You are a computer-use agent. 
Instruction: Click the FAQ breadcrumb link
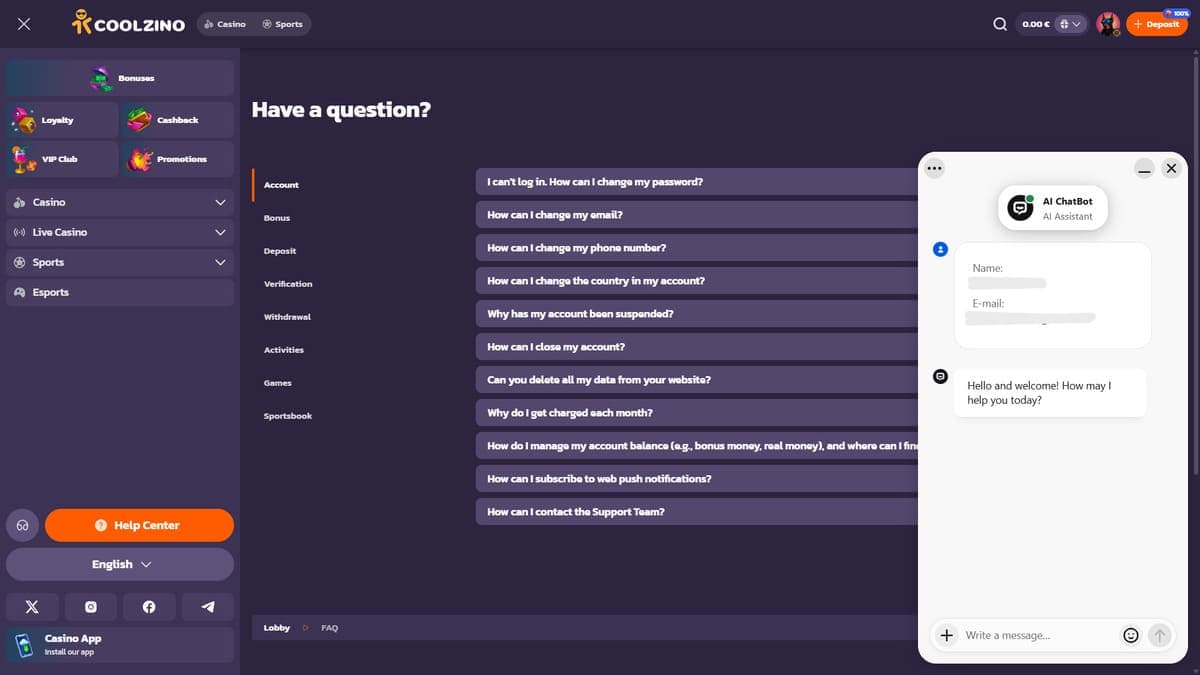pos(329,628)
